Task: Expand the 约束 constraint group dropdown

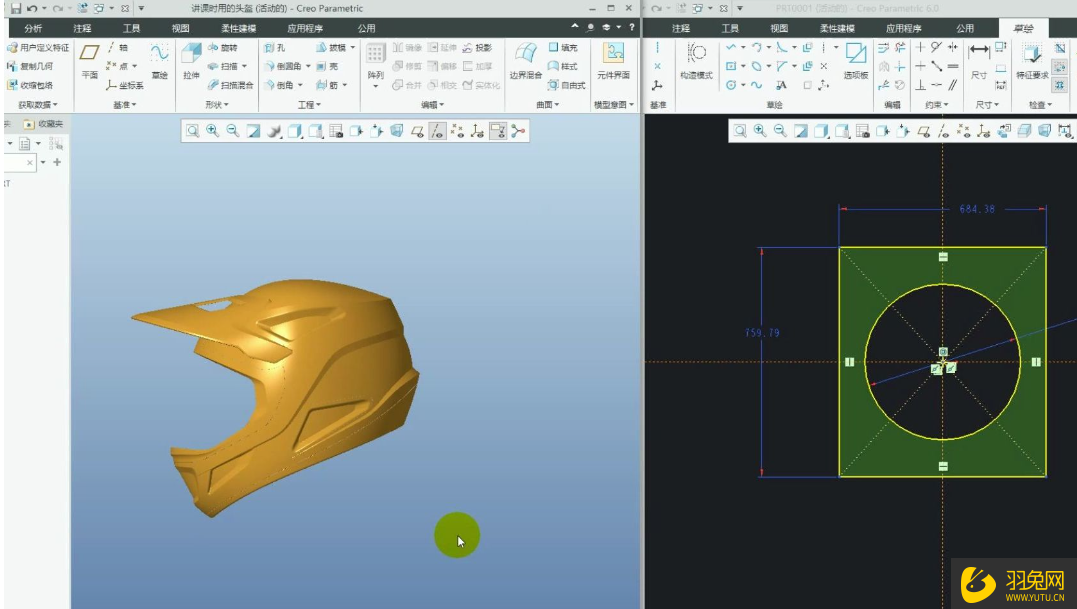Action: pyautogui.click(x=947, y=105)
